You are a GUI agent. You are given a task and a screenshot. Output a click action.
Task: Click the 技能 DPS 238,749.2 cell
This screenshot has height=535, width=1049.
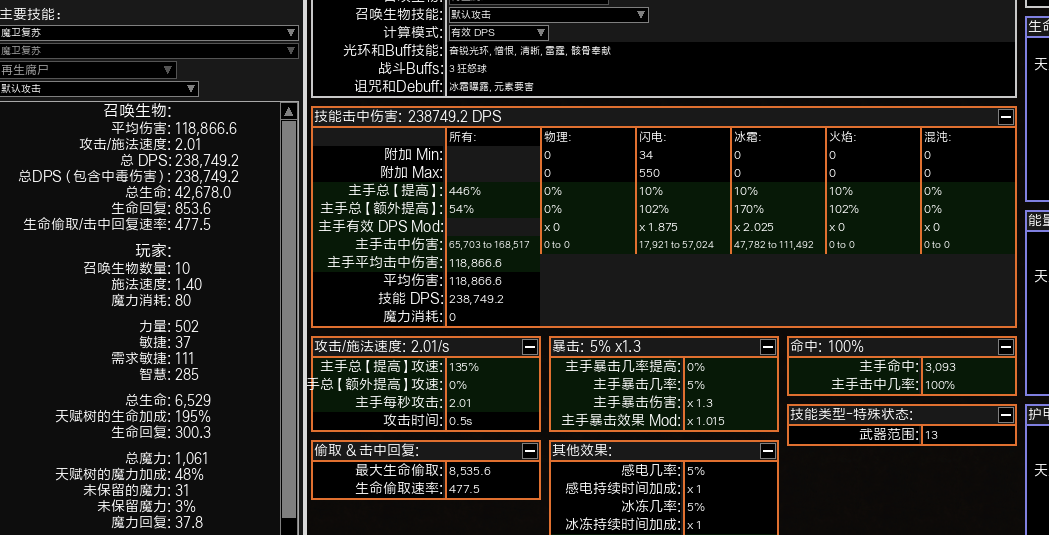(x=493, y=300)
